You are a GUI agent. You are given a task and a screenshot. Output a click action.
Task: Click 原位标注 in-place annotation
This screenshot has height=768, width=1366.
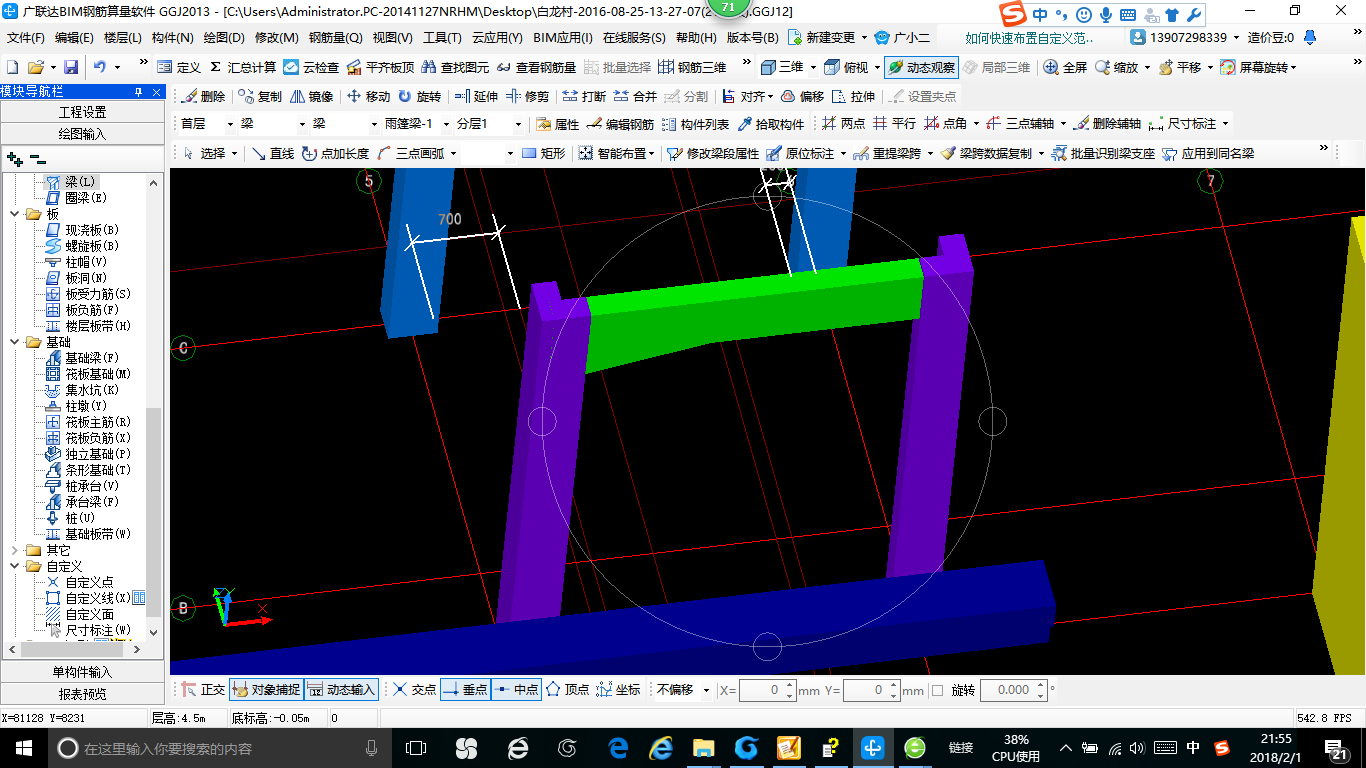point(800,154)
